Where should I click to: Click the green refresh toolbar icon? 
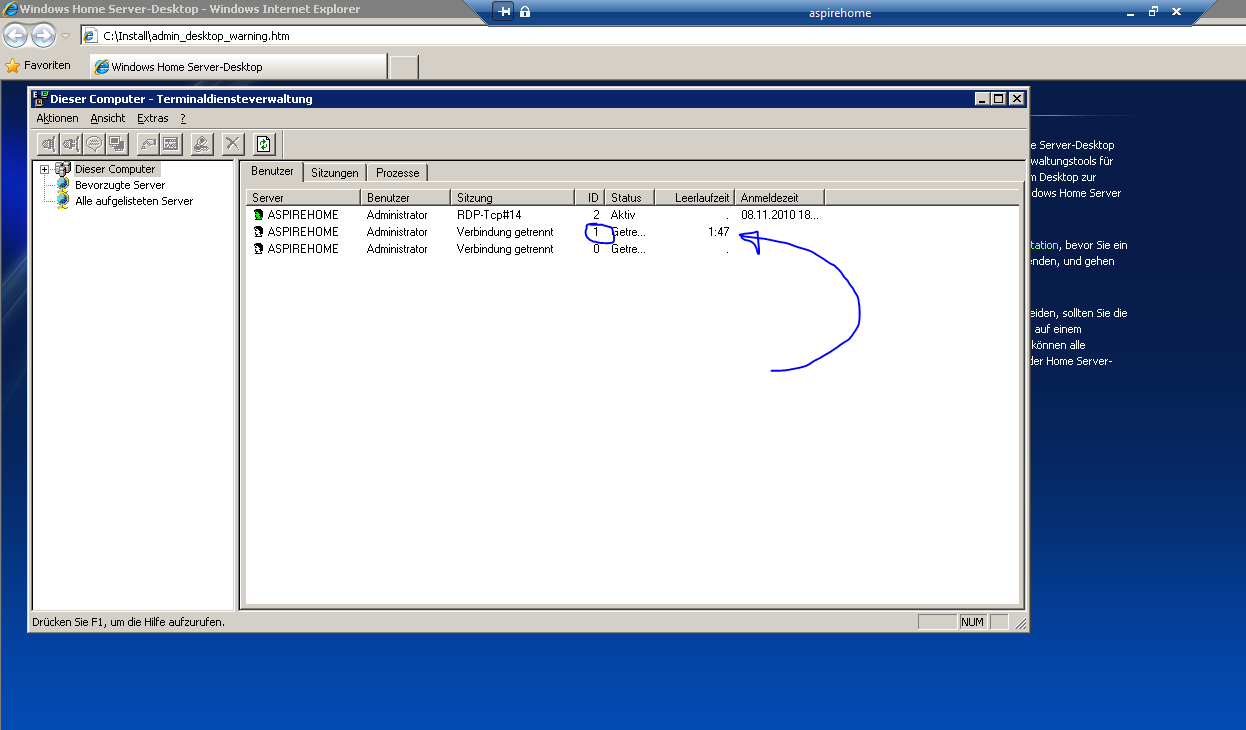(263, 144)
